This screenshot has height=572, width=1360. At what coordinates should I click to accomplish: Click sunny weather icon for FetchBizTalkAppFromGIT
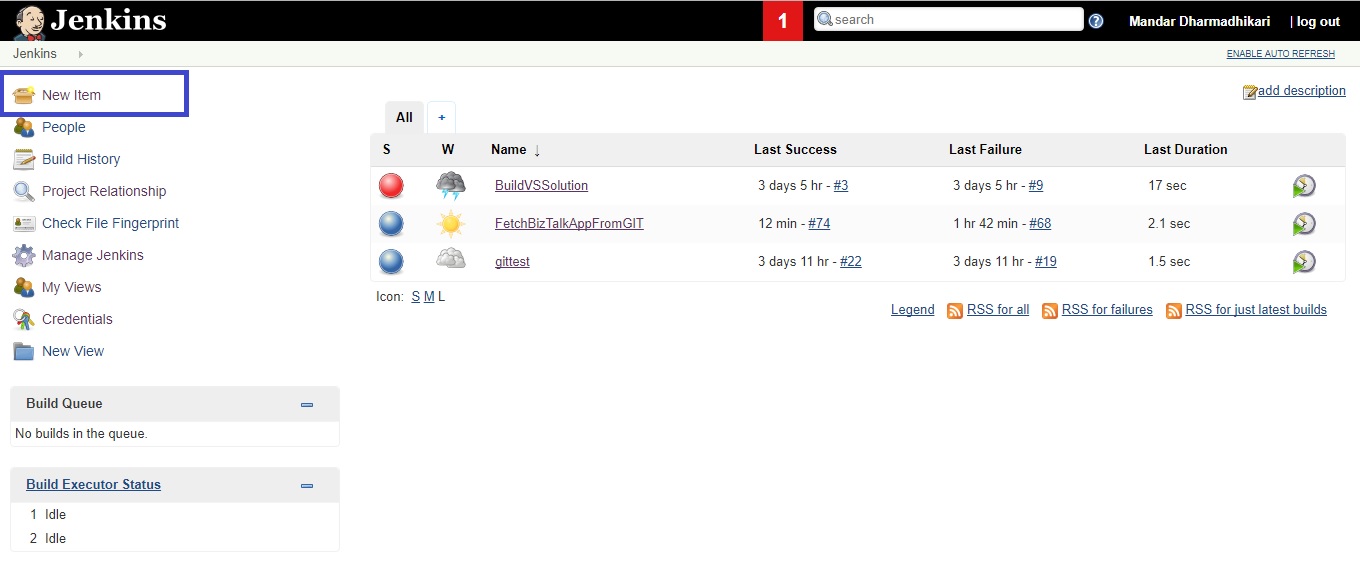pyautogui.click(x=451, y=224)
